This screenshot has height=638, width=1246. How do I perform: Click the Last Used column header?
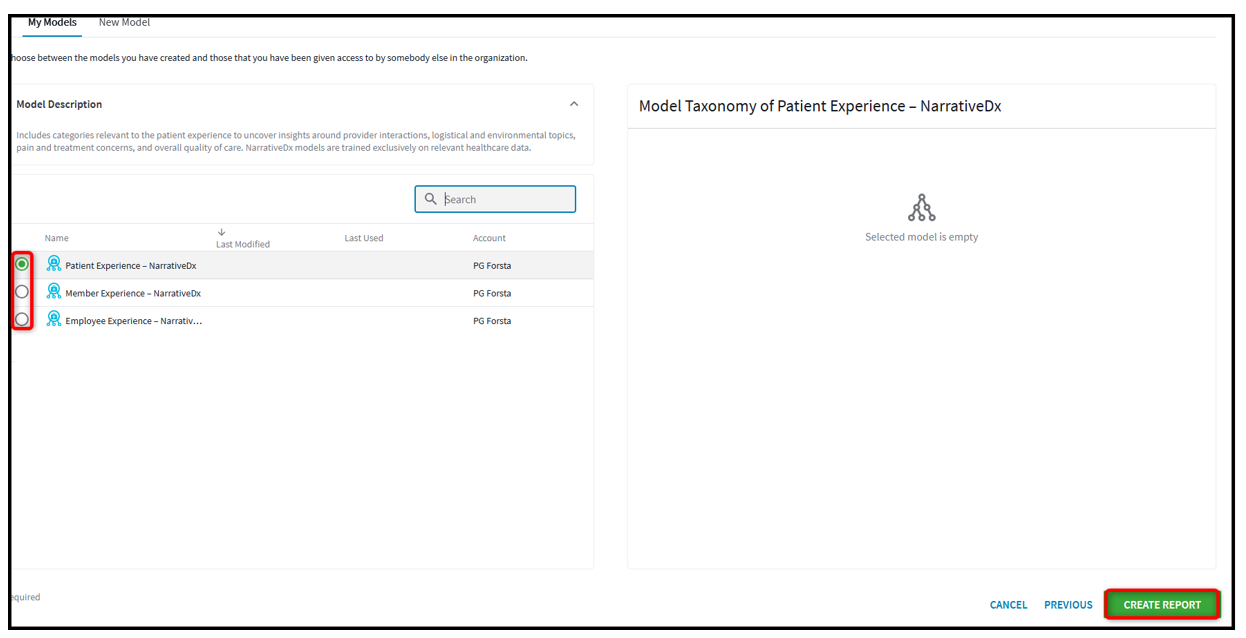click(x=364, y=237)
